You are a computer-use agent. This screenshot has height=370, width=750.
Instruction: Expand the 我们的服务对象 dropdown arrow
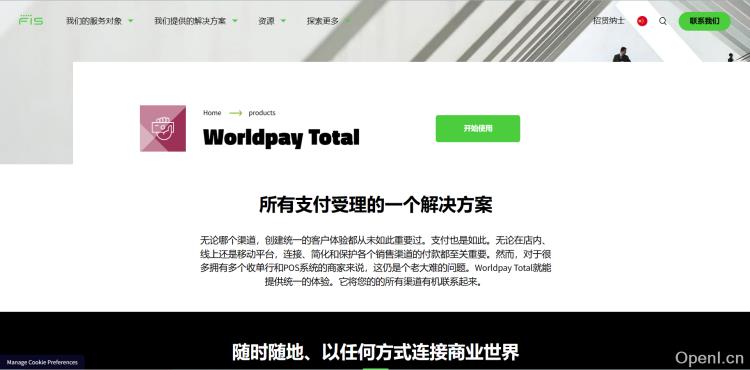(131, 21)
